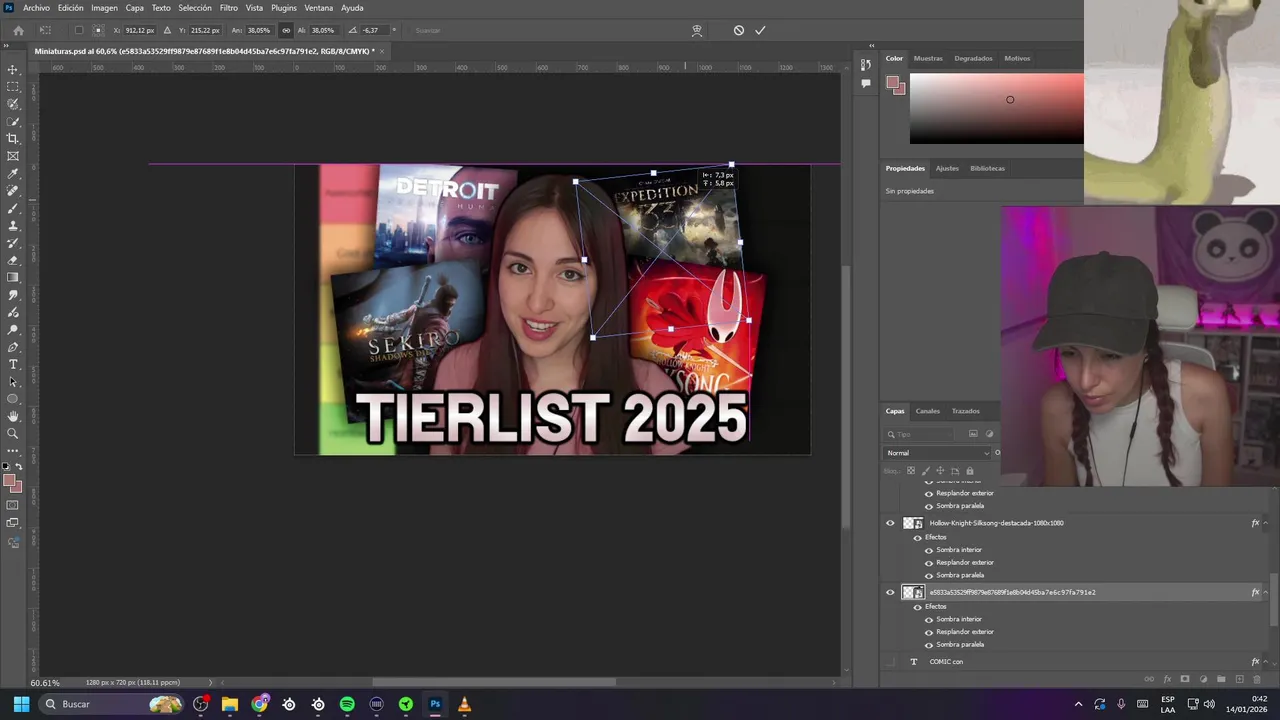Select the Rectangular Marquee tool
The height and width of the screenshot is (720, 1280).
(13, 86)
